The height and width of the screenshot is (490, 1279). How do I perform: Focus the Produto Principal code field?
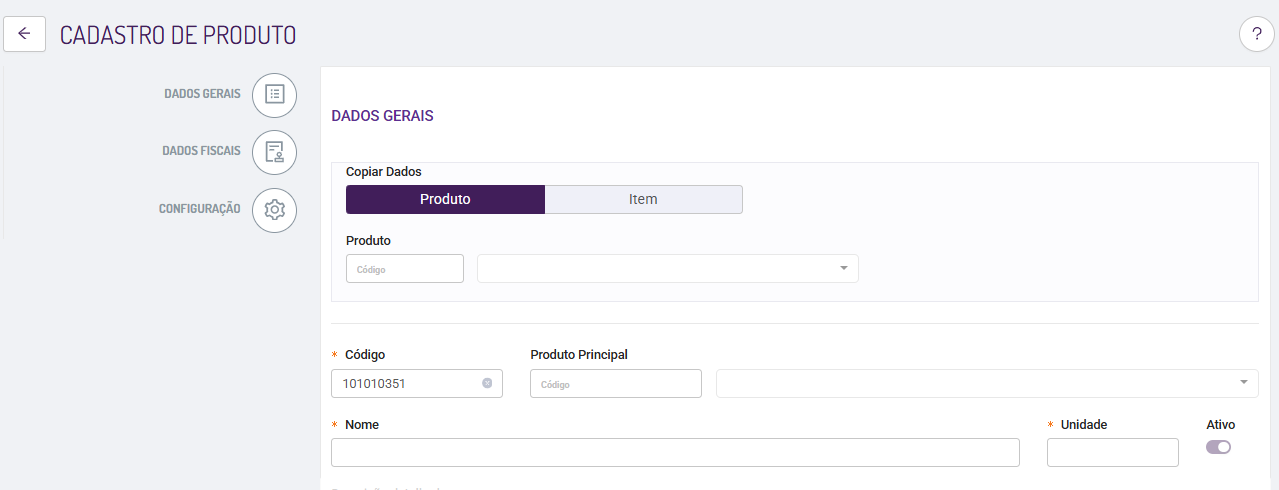[x=616, y=384]
